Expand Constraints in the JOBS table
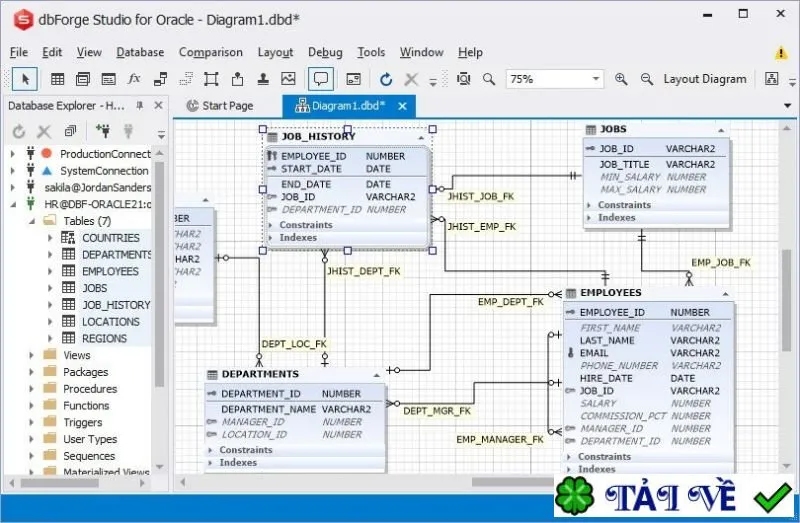800x523 pixels. [x=589, y=205]
